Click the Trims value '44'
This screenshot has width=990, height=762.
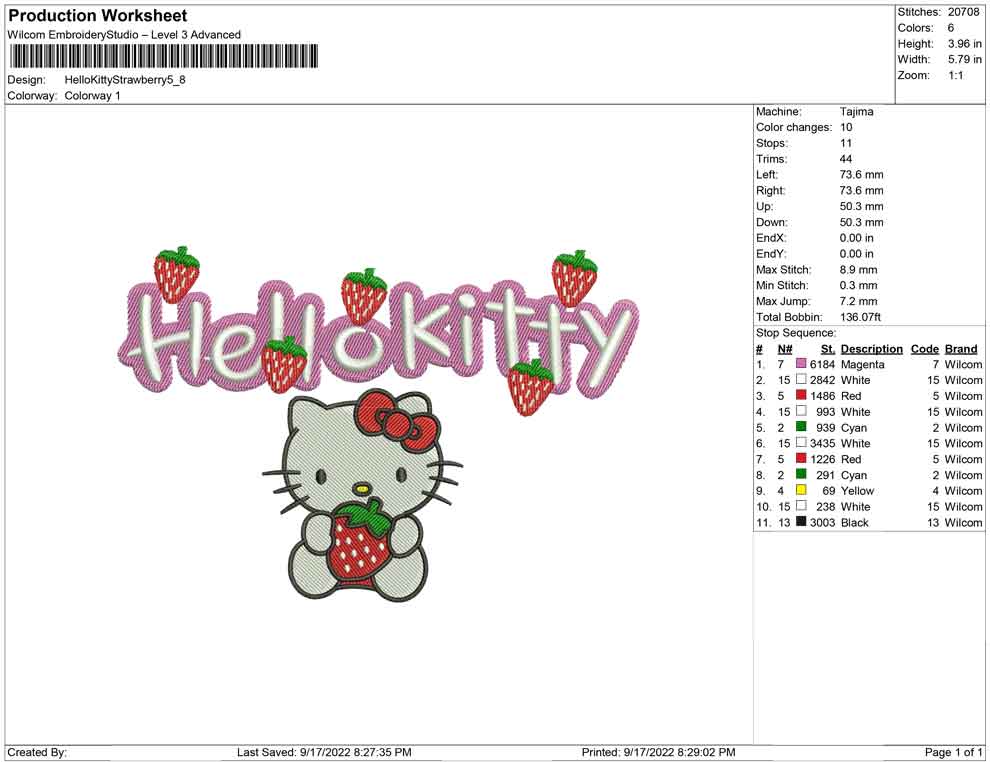point(846,159)
